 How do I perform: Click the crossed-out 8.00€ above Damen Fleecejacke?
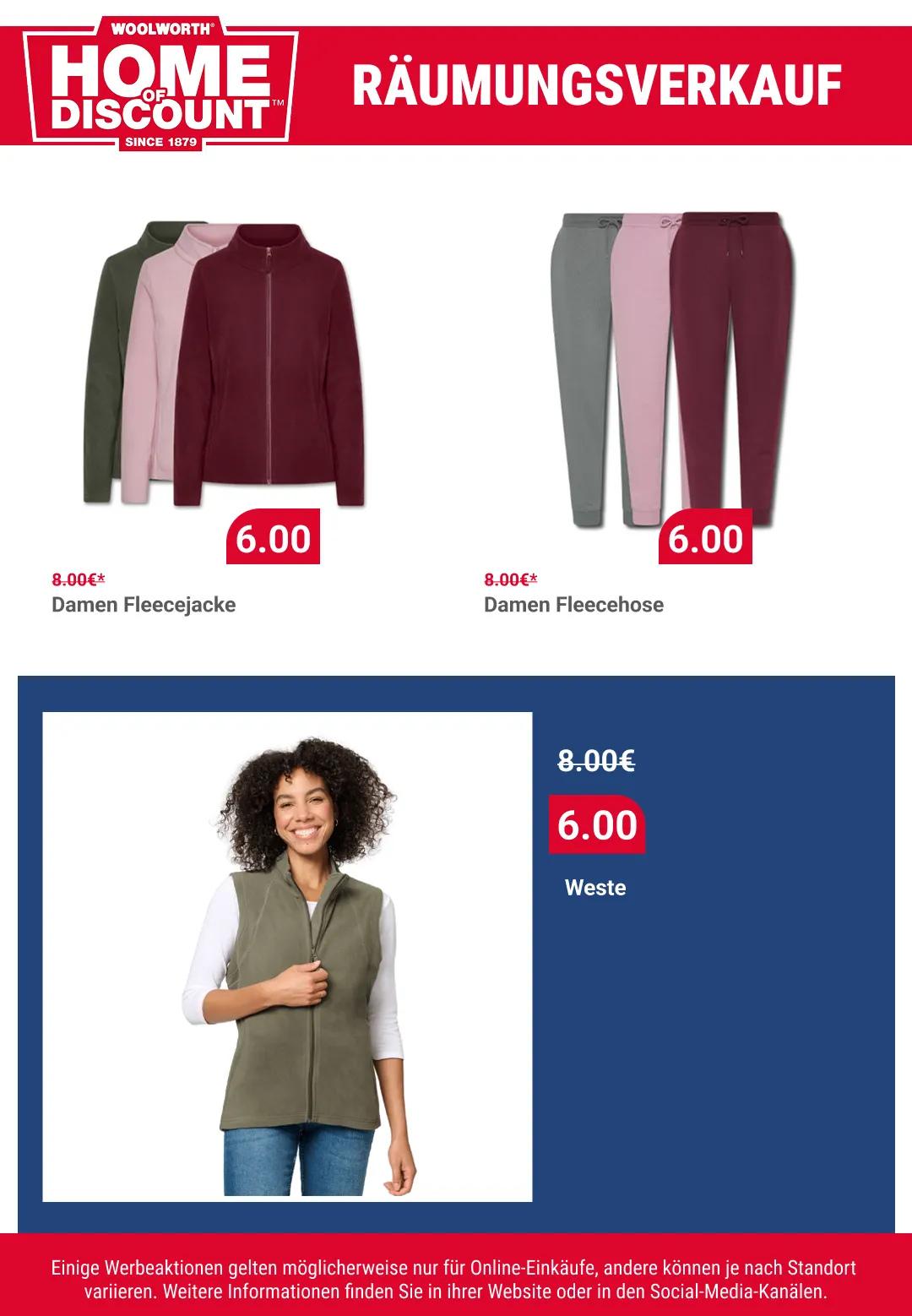[x=79, y=579]
